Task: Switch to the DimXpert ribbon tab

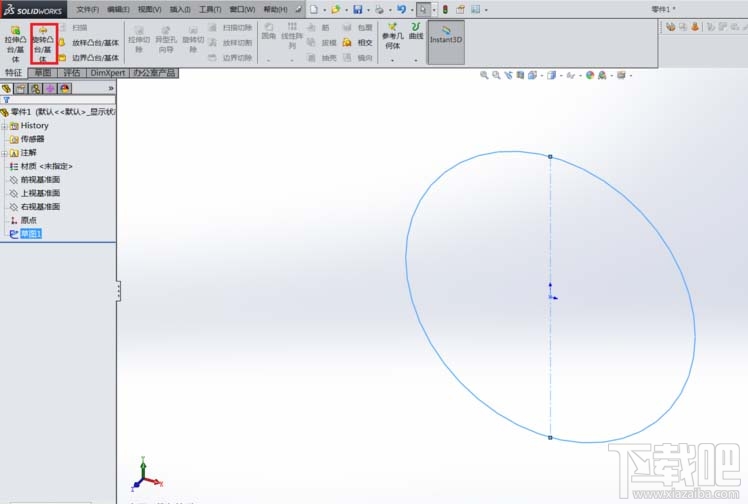Action: tap(108, 72)
